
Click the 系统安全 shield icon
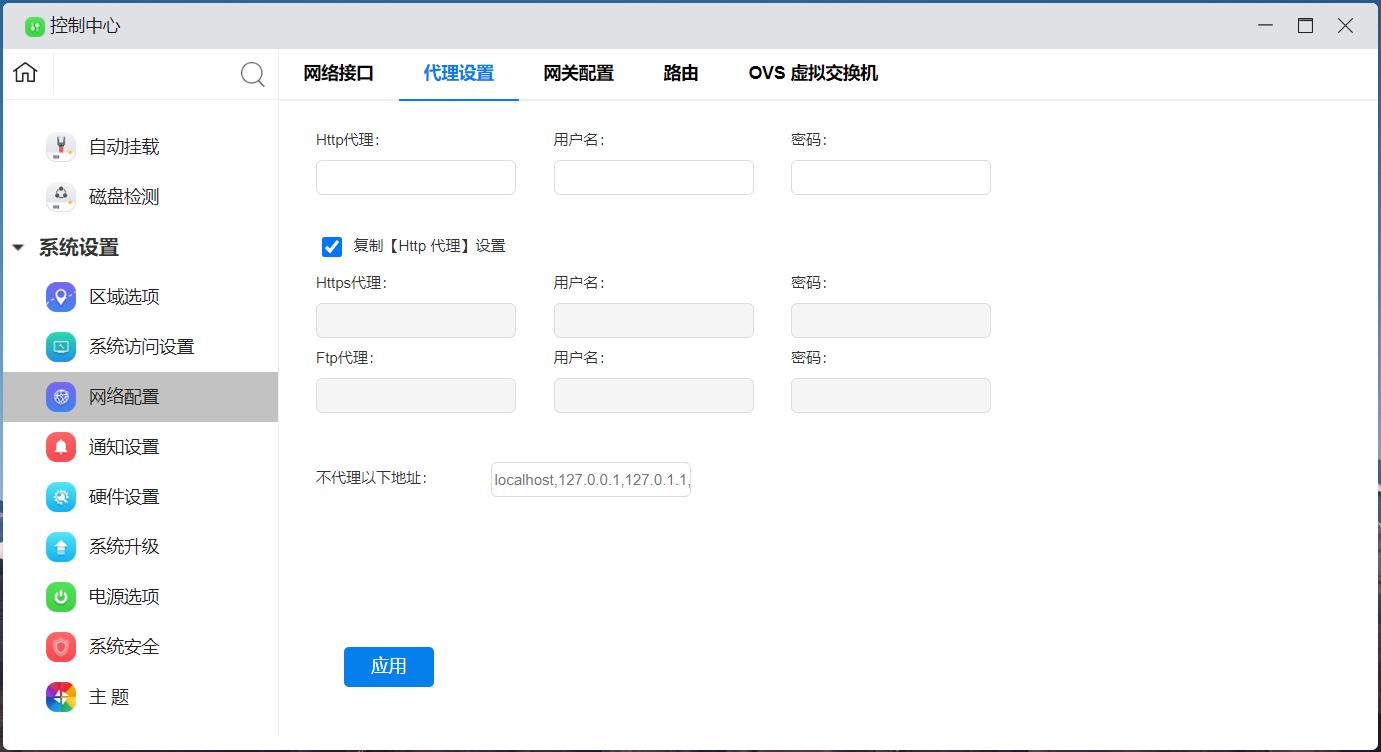pos(61,647)
